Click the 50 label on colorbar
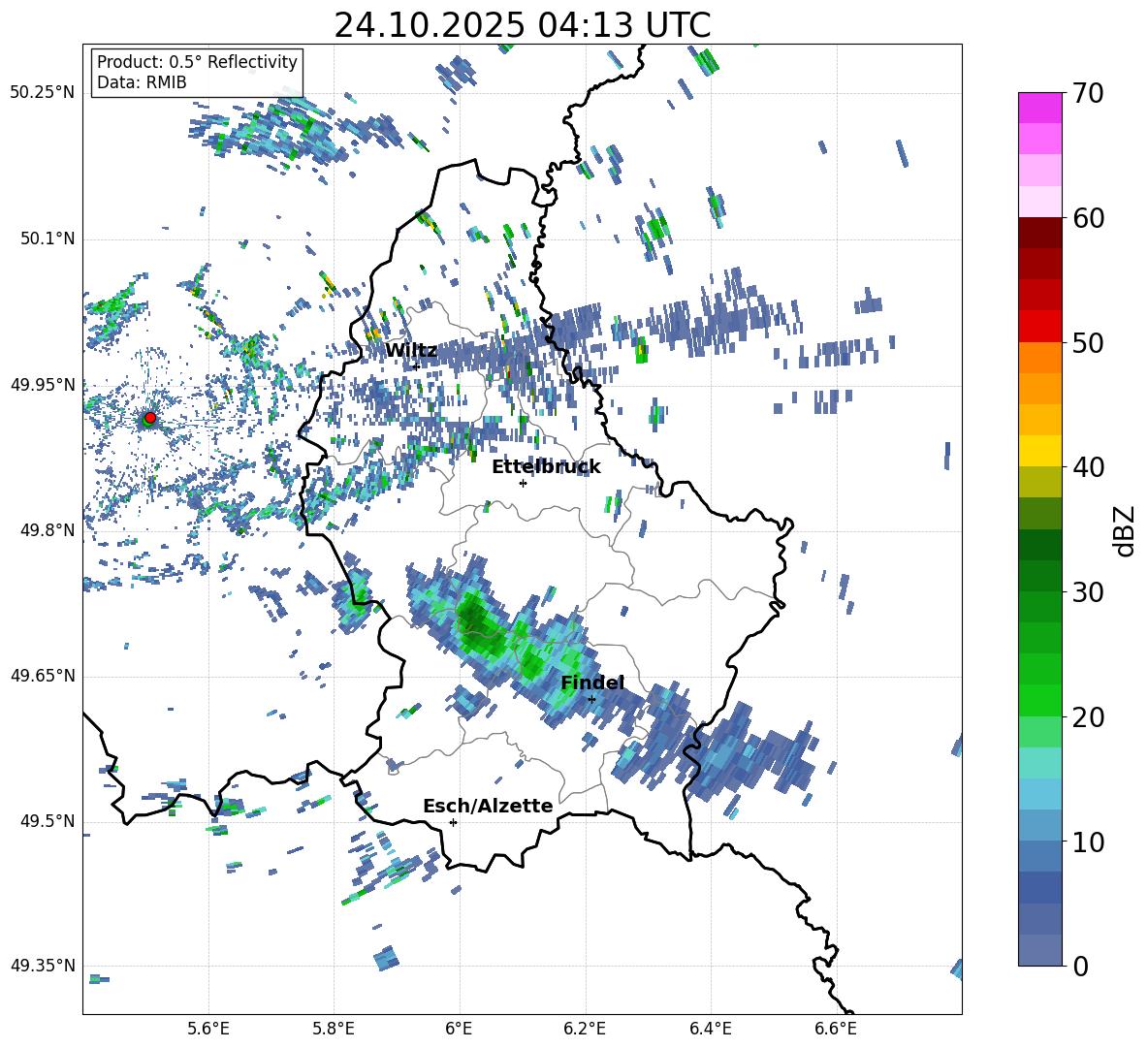The height and width of the screenshot is (1048, 1148). coord(1088,342)
